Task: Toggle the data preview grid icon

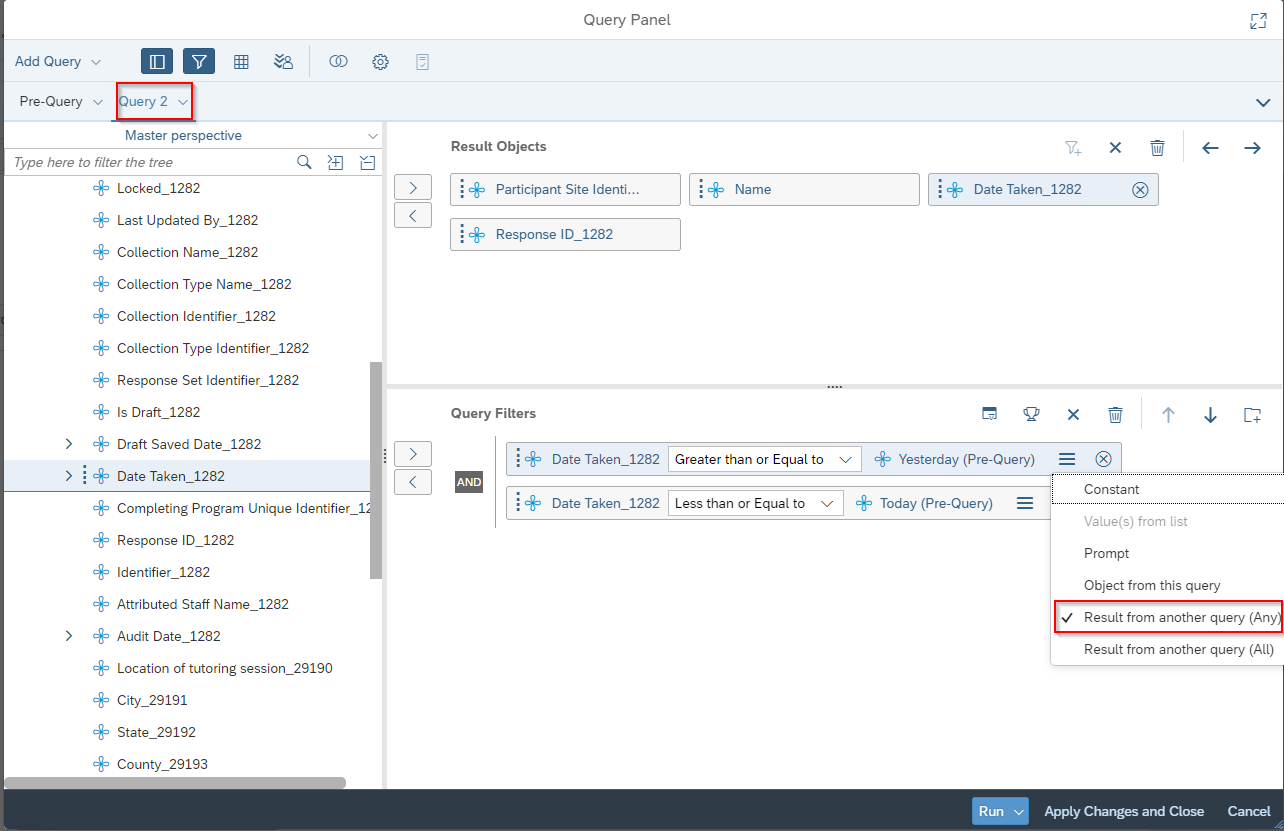Action: point(241,61)
